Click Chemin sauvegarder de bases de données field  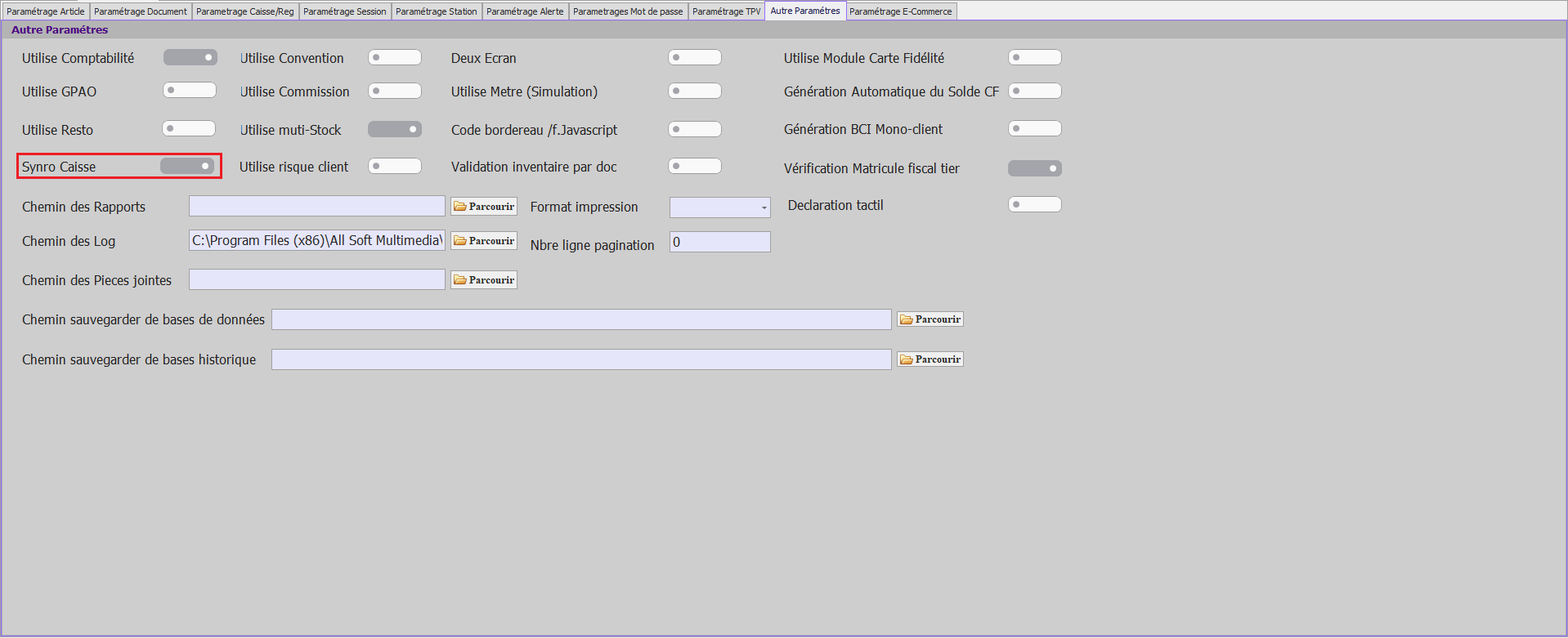tap(581, 319)
